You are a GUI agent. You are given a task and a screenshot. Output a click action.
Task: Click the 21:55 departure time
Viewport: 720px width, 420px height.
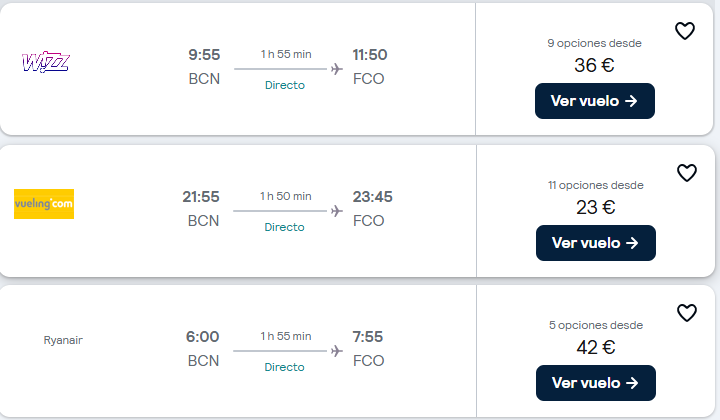point(201,197)
